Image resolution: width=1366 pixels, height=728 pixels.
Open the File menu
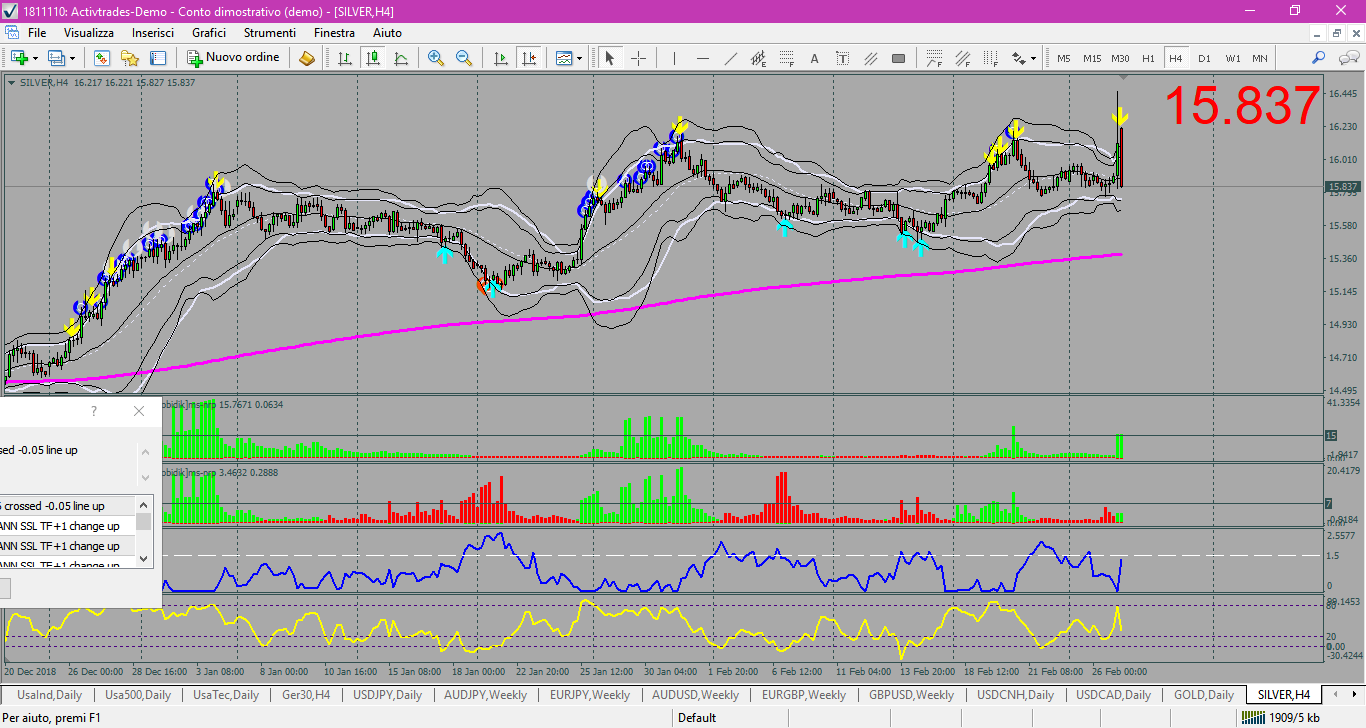coord(37,33)
